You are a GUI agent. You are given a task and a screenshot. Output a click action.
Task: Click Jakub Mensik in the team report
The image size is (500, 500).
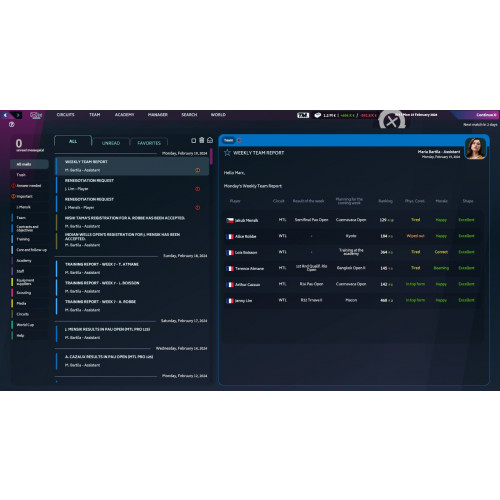pos(246,220)
